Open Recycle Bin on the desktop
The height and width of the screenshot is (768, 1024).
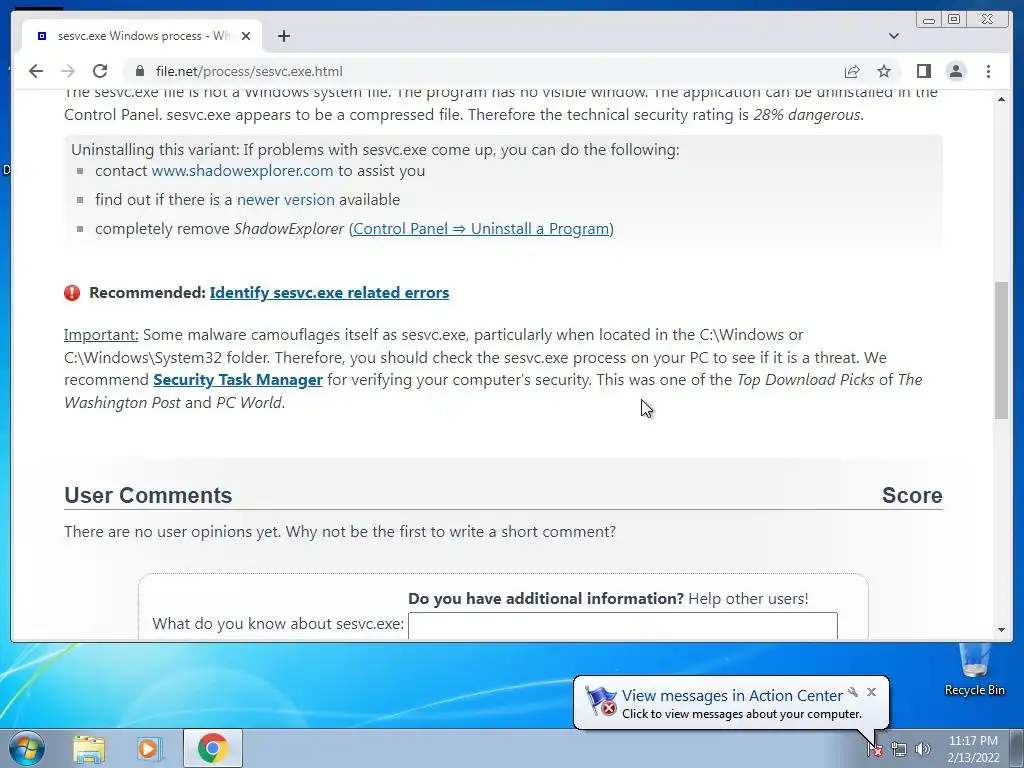click(x=974, y=669)
